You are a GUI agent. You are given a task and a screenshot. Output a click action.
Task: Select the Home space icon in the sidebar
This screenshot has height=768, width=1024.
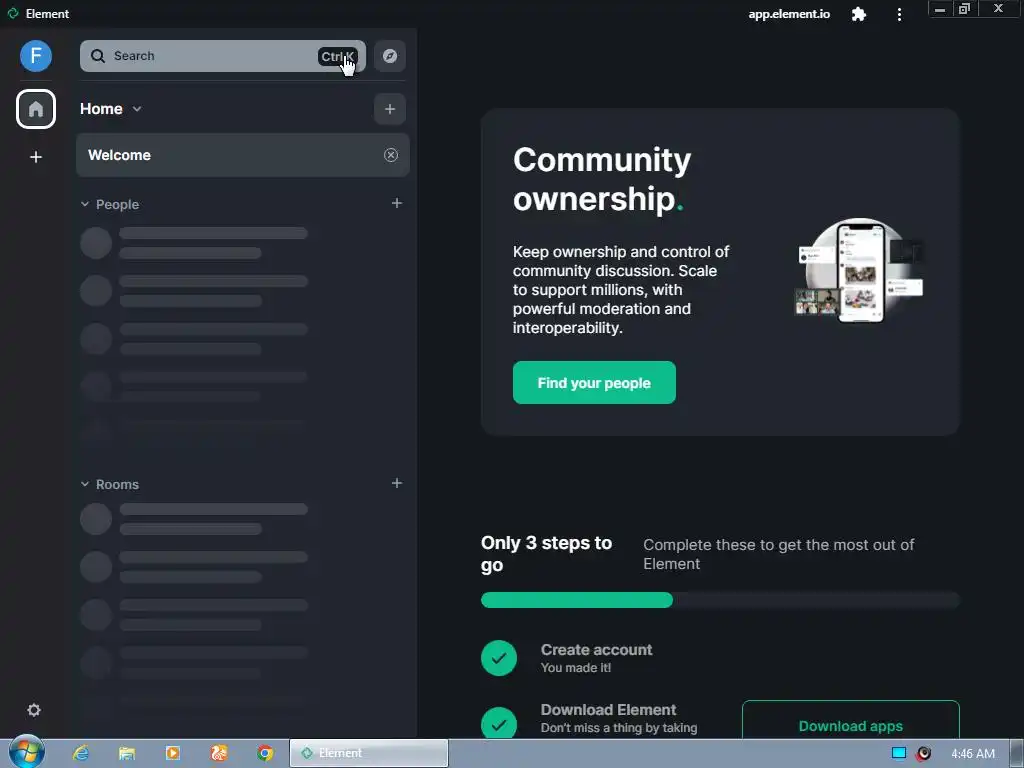coord(36,109)
